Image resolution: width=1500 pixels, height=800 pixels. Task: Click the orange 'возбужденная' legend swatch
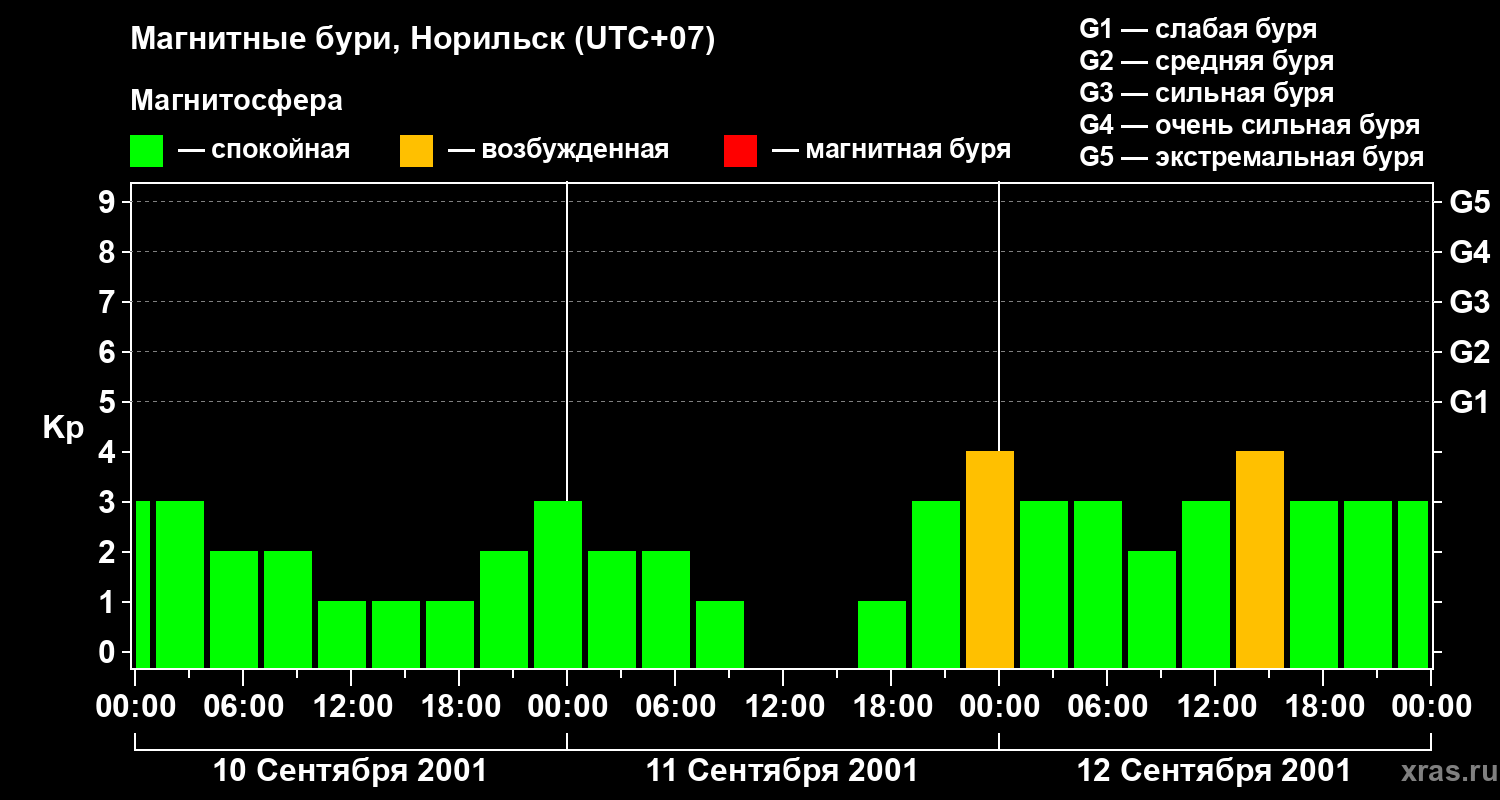pos(416,151)
